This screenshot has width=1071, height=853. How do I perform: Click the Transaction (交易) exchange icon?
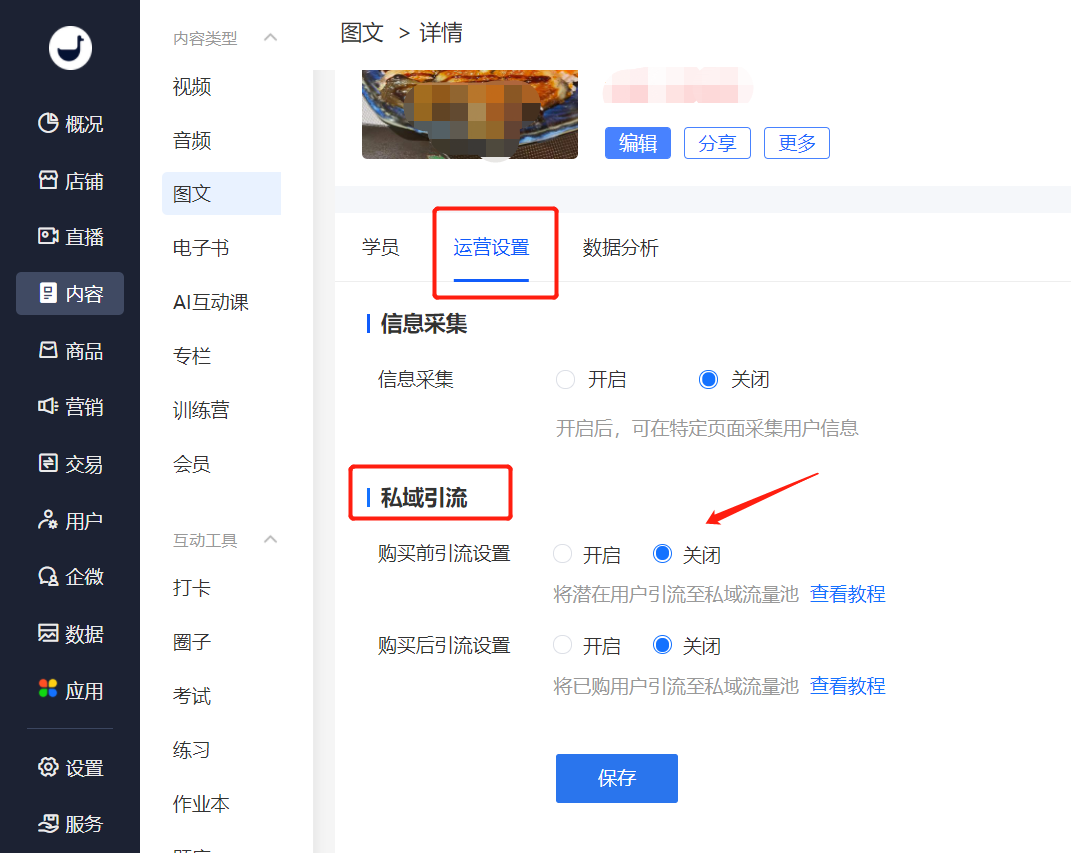tap(48, 464)
